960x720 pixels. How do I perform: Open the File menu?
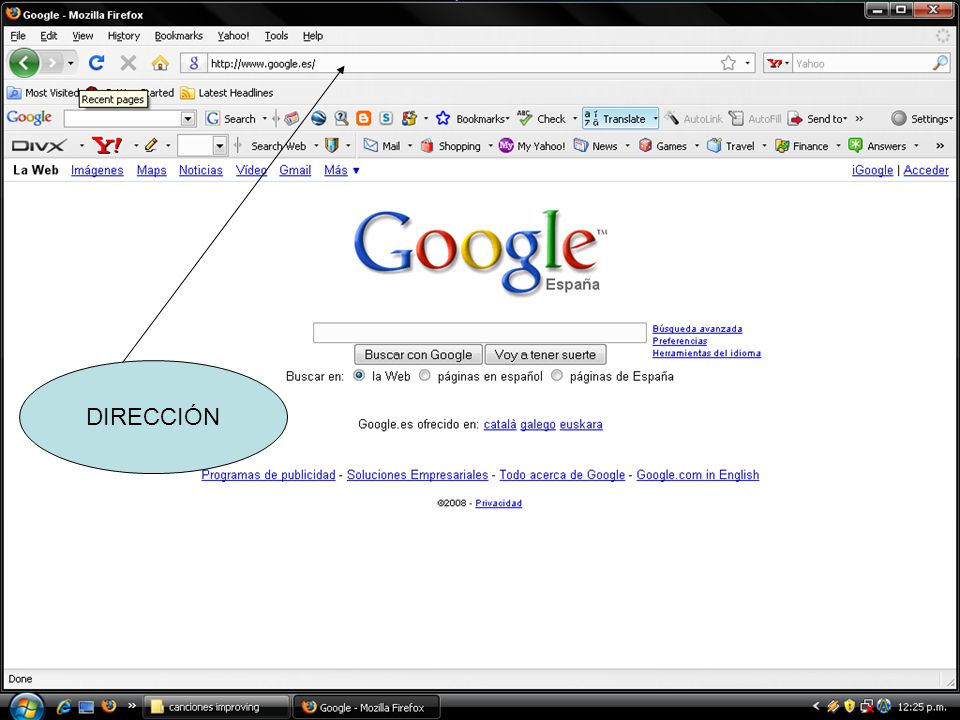click(18, 36)
